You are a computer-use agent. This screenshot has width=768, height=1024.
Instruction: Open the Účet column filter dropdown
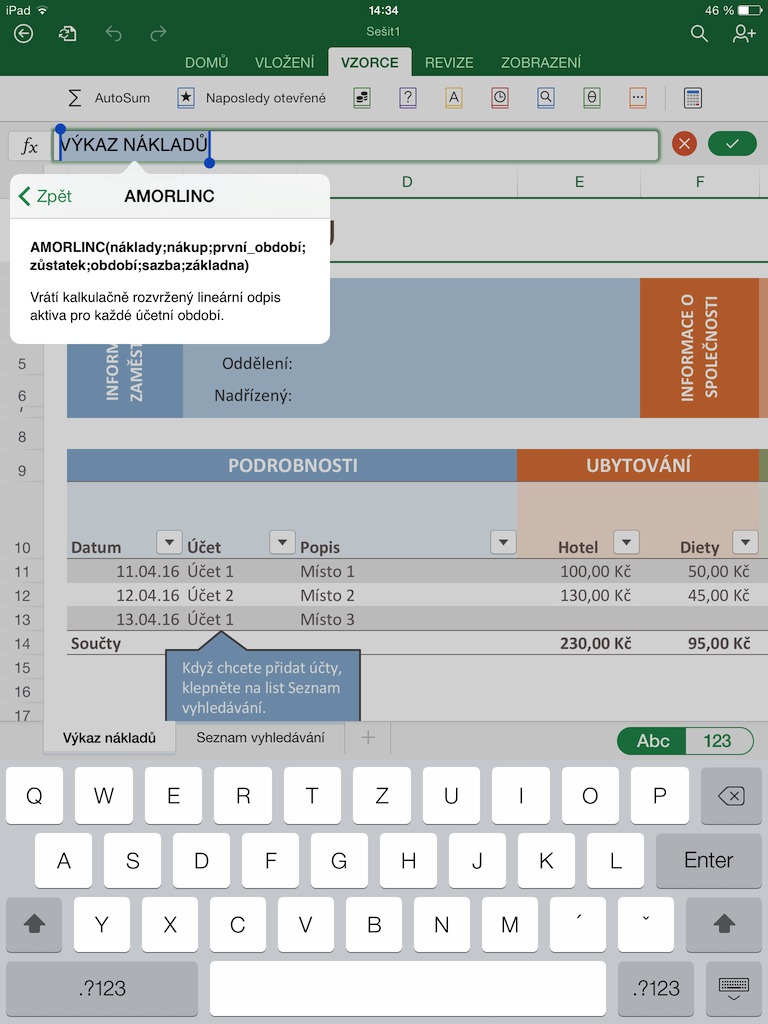pyautogui.click(x=282, y=542)
